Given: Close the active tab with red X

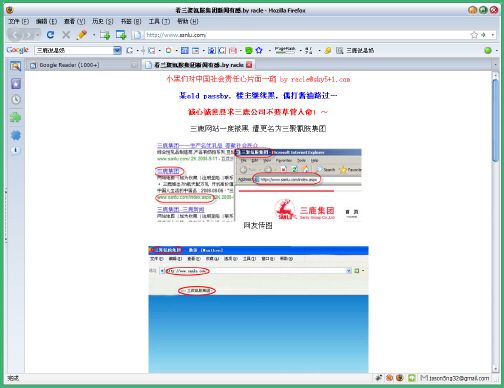Looking at the screenshot, I should click(249, 65).
